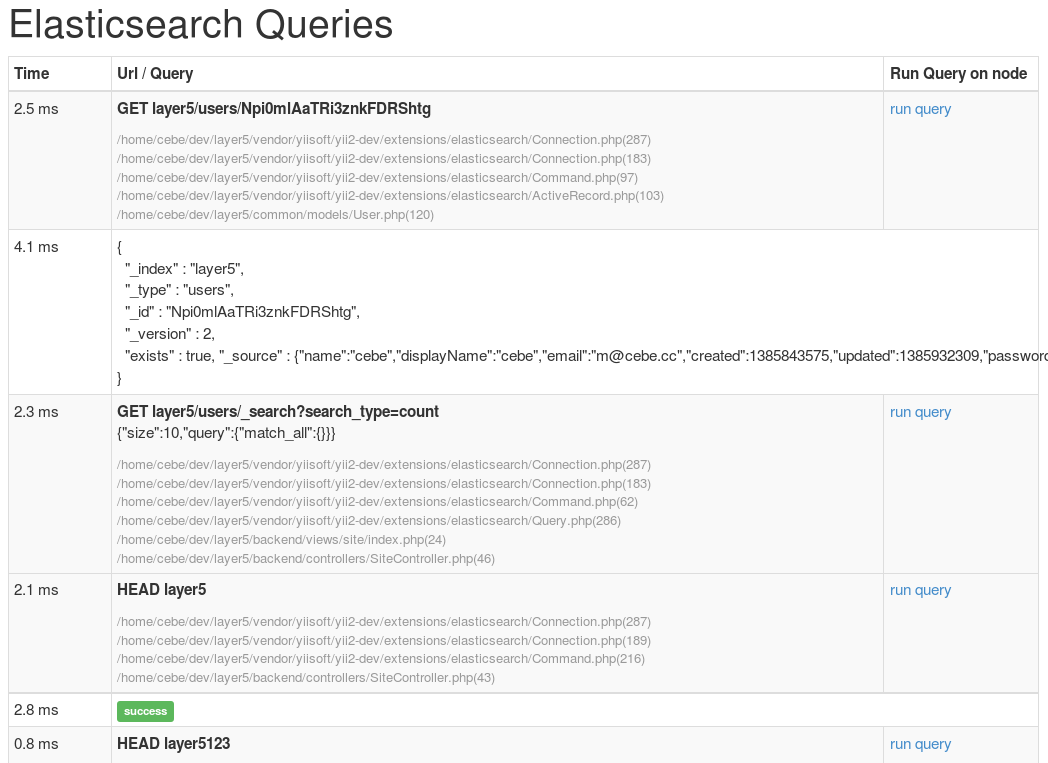The width and height of the screenshot is (1048, 763).
Task: Click run query for the GET users/Npi0mlAaTRi3znkFDRShtg request
Action: click(920, 109)
